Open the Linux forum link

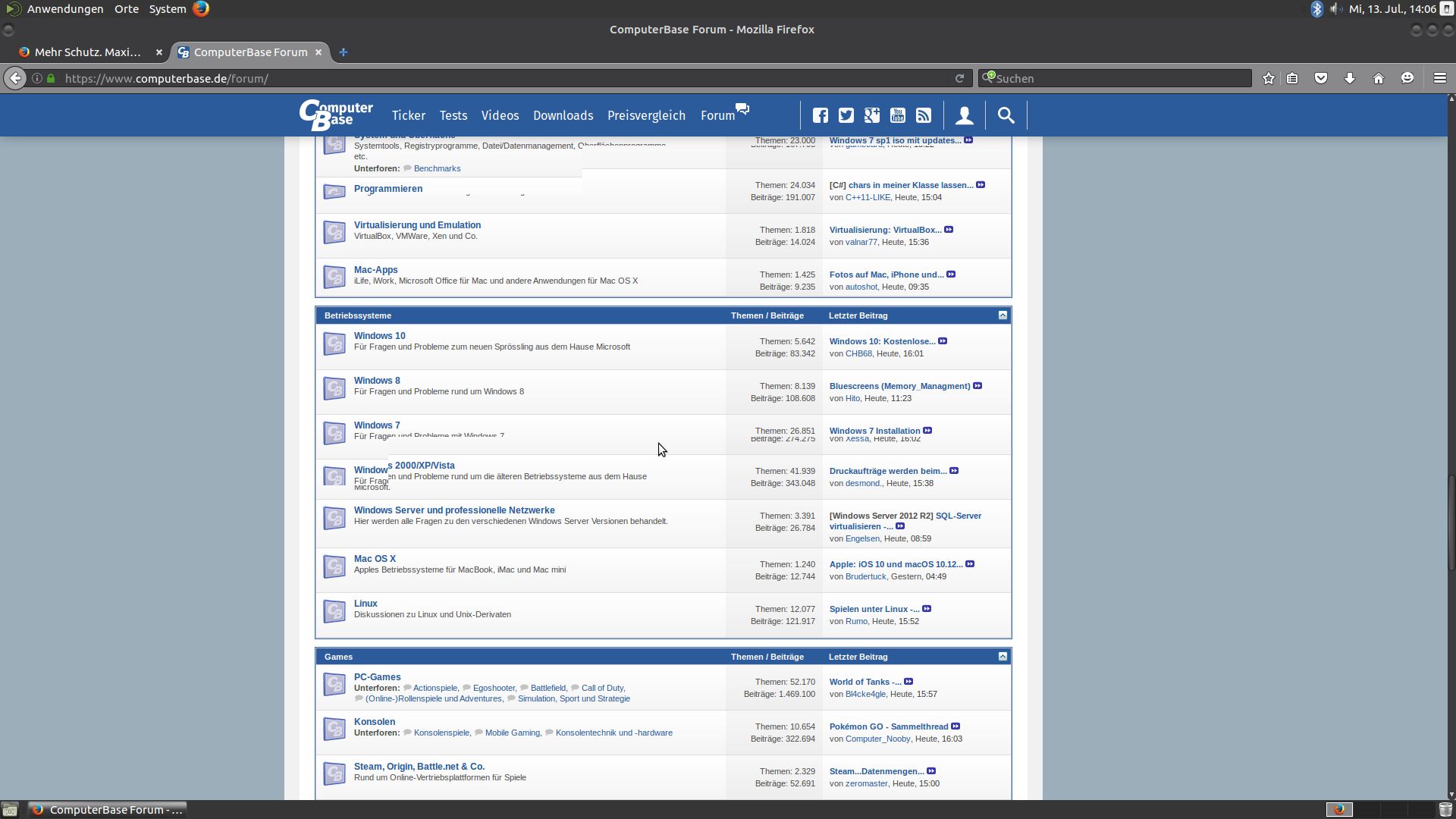click(366, 604)
